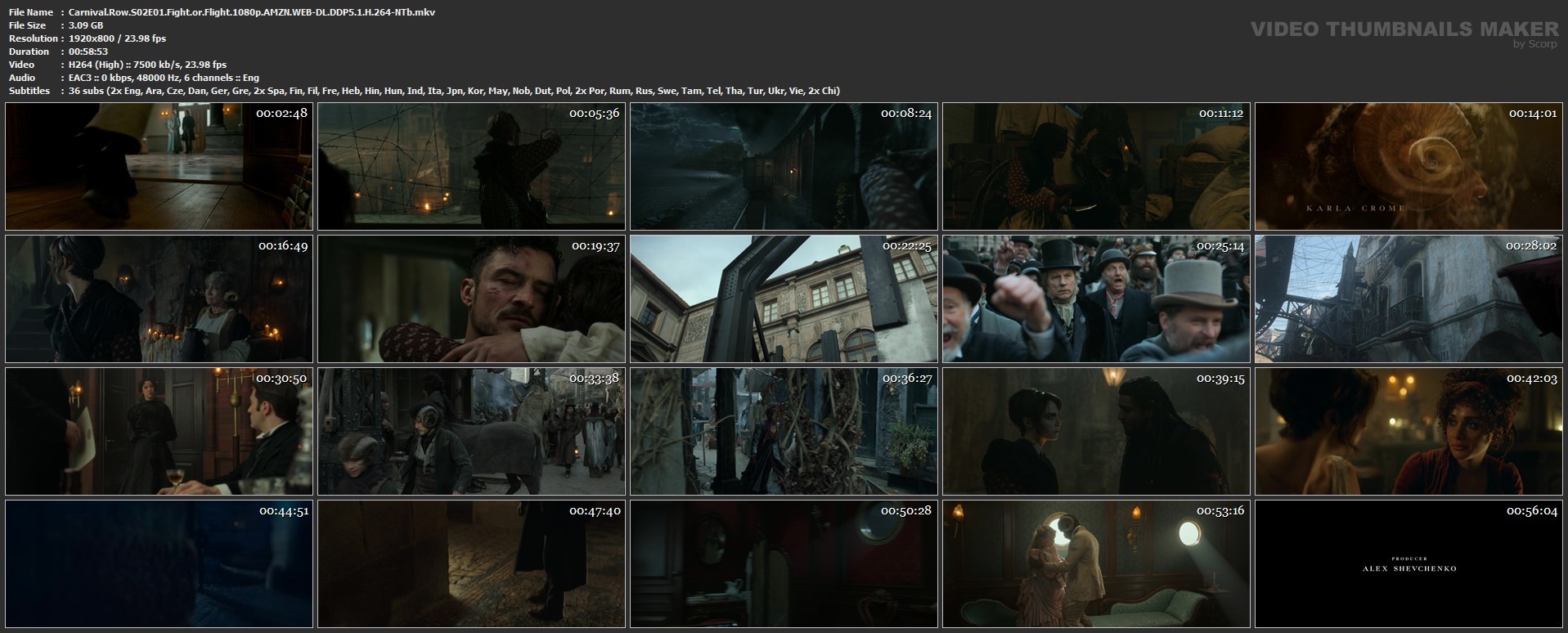Click the file size value 3.09 GB

coord(87,25)
